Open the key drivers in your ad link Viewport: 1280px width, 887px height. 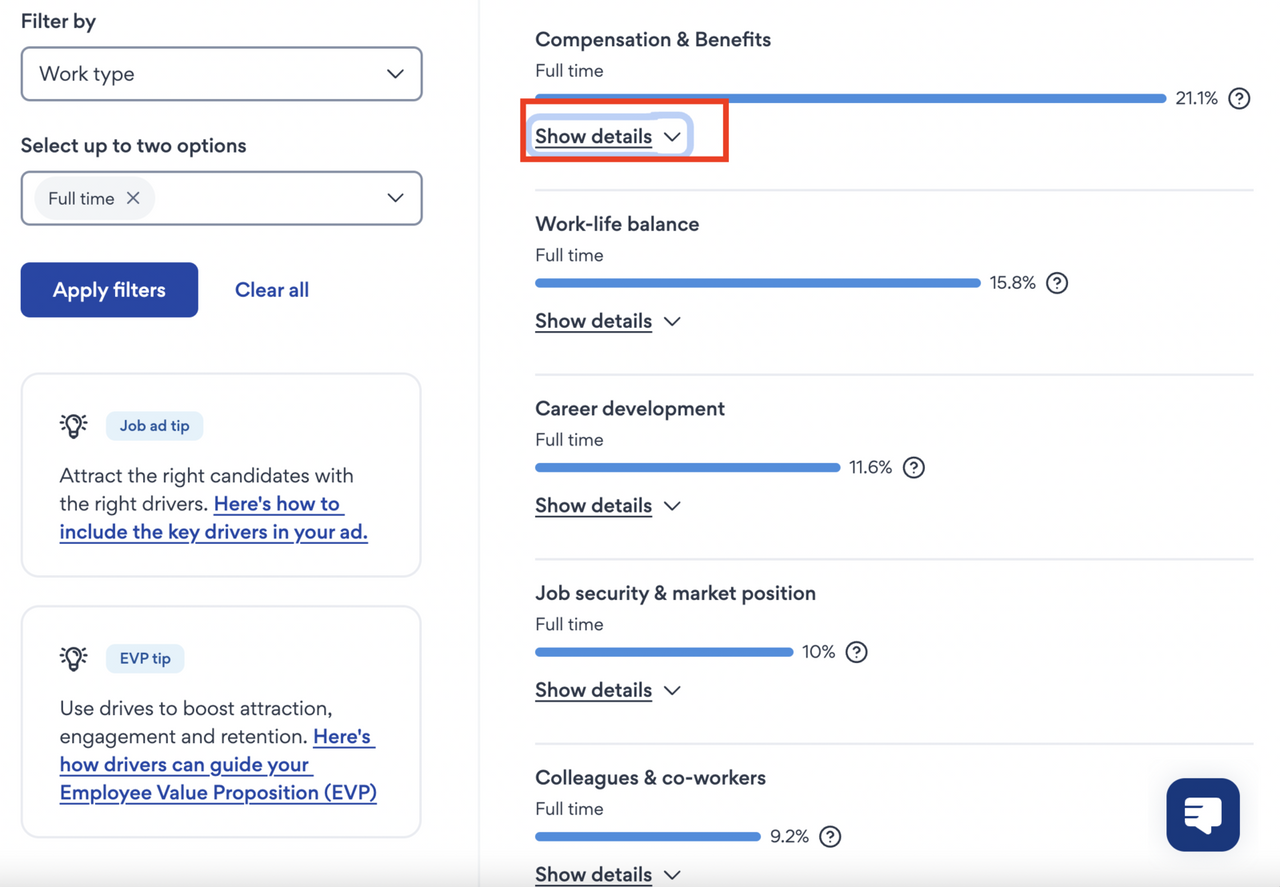[x=213, y=531]
